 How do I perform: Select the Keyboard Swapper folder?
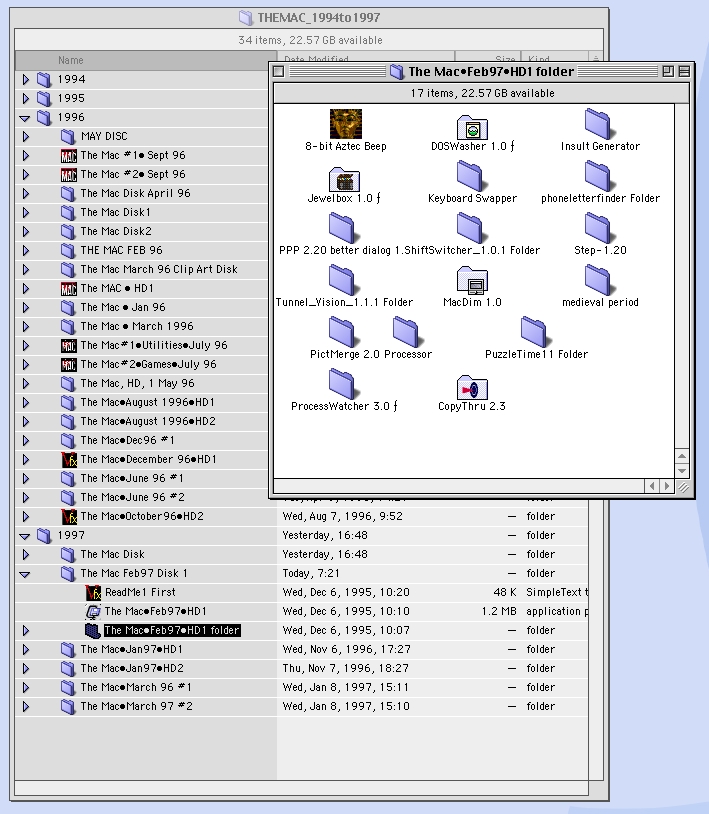pos(470,175)
